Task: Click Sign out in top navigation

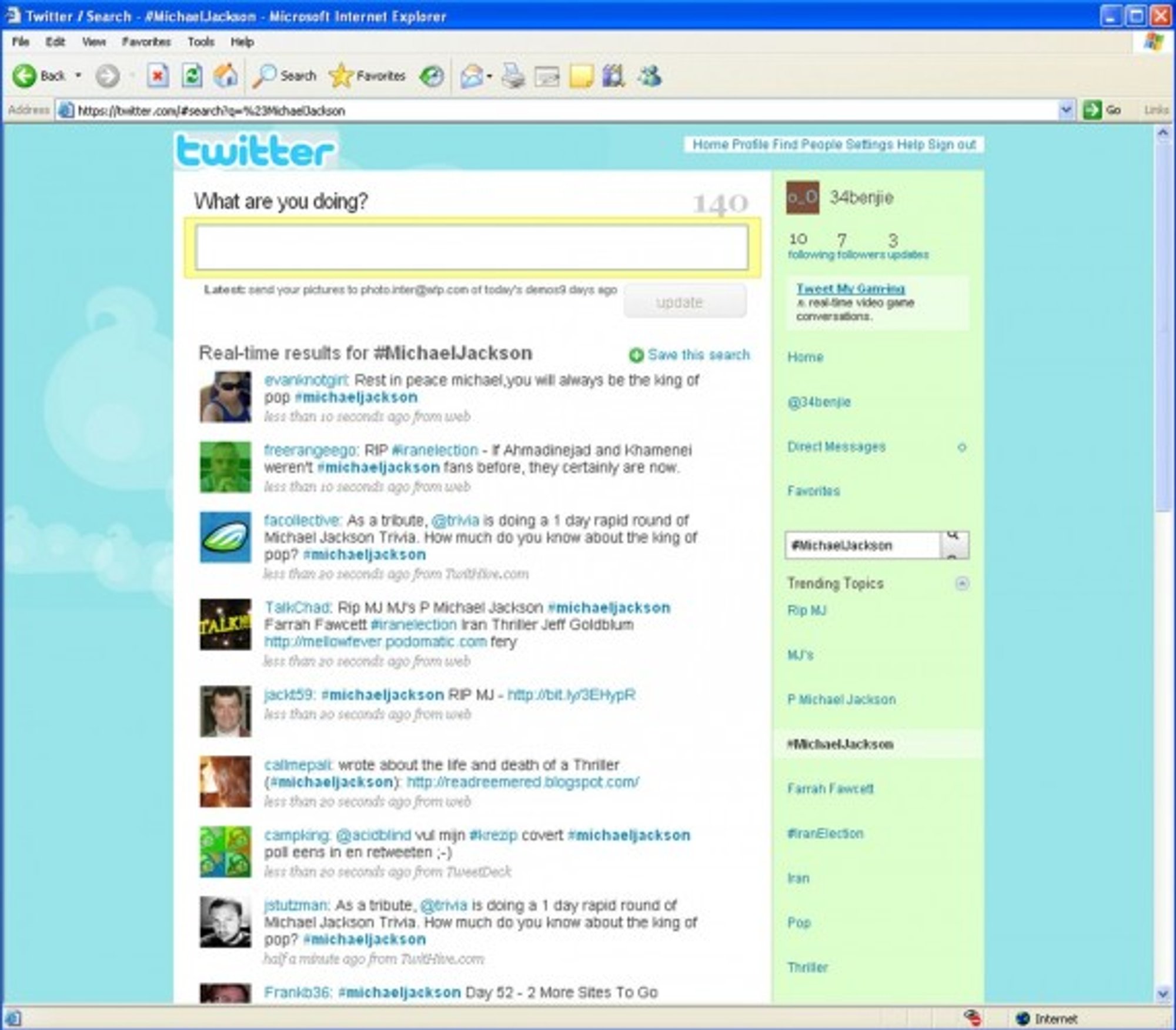Action: click(x=952, y=144)
